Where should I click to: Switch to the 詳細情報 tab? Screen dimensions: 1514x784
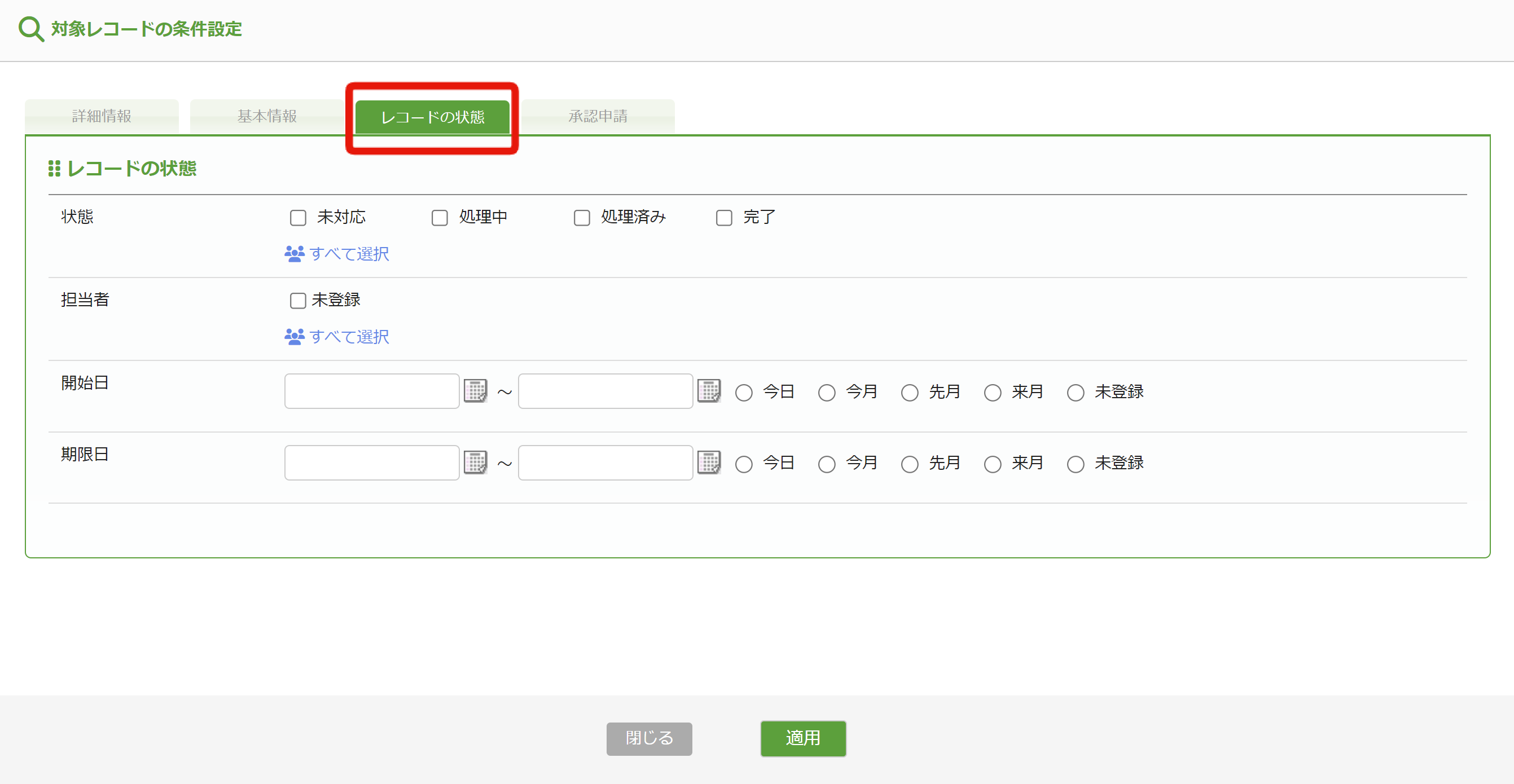[102, 116]
